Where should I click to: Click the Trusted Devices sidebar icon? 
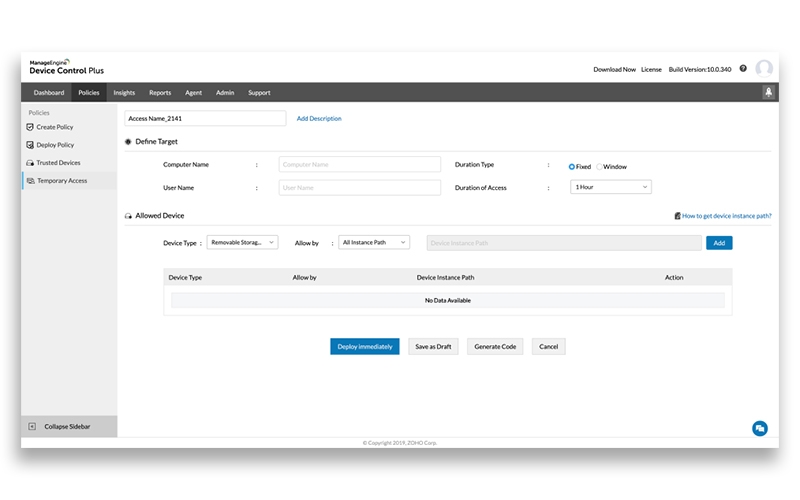pos(30,162)
